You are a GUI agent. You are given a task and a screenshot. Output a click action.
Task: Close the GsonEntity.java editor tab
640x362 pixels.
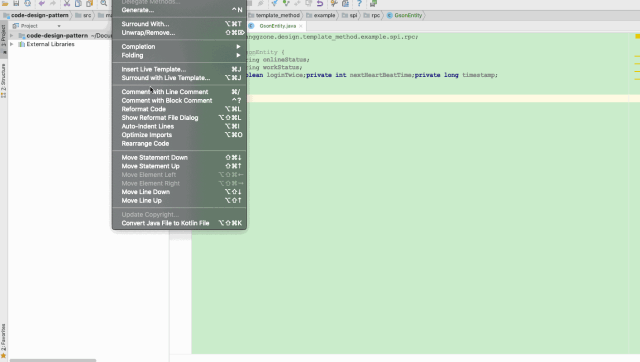click(301, 26)
